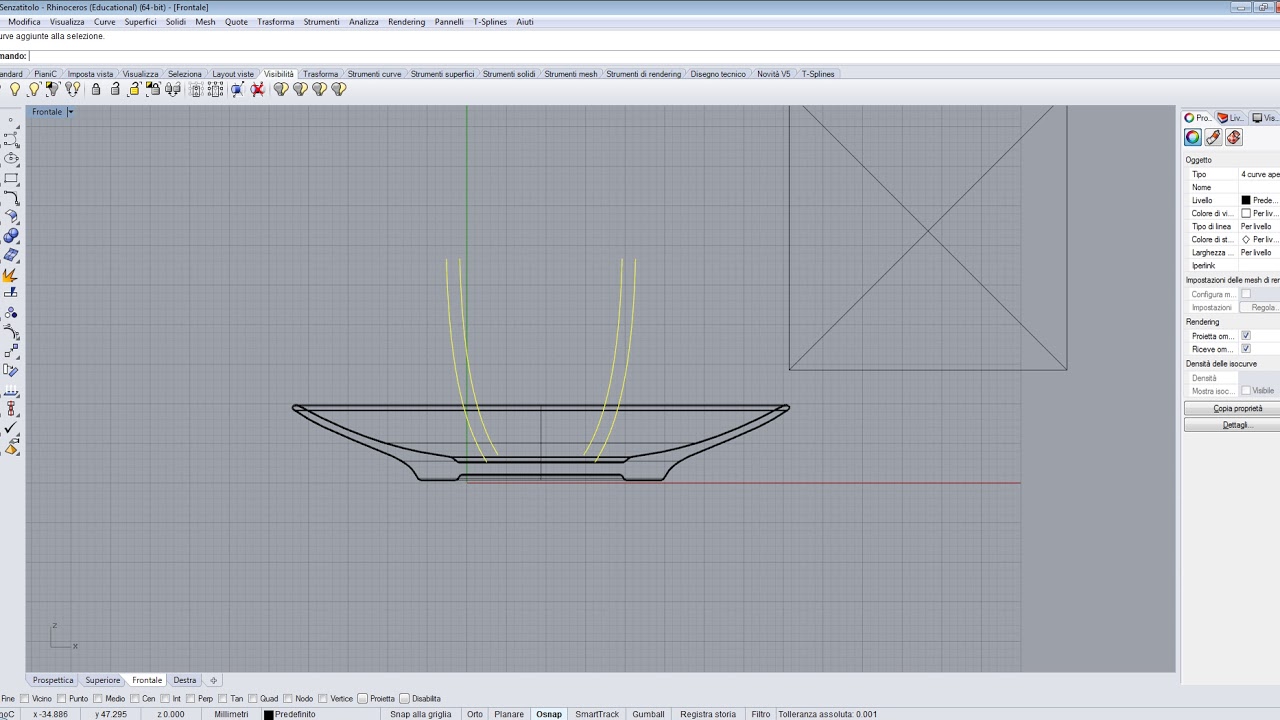The height and width of the screenshot is (720, 1280).
Task: Toggle Snap alla griglia in status bar
Action: pos(421,714)
